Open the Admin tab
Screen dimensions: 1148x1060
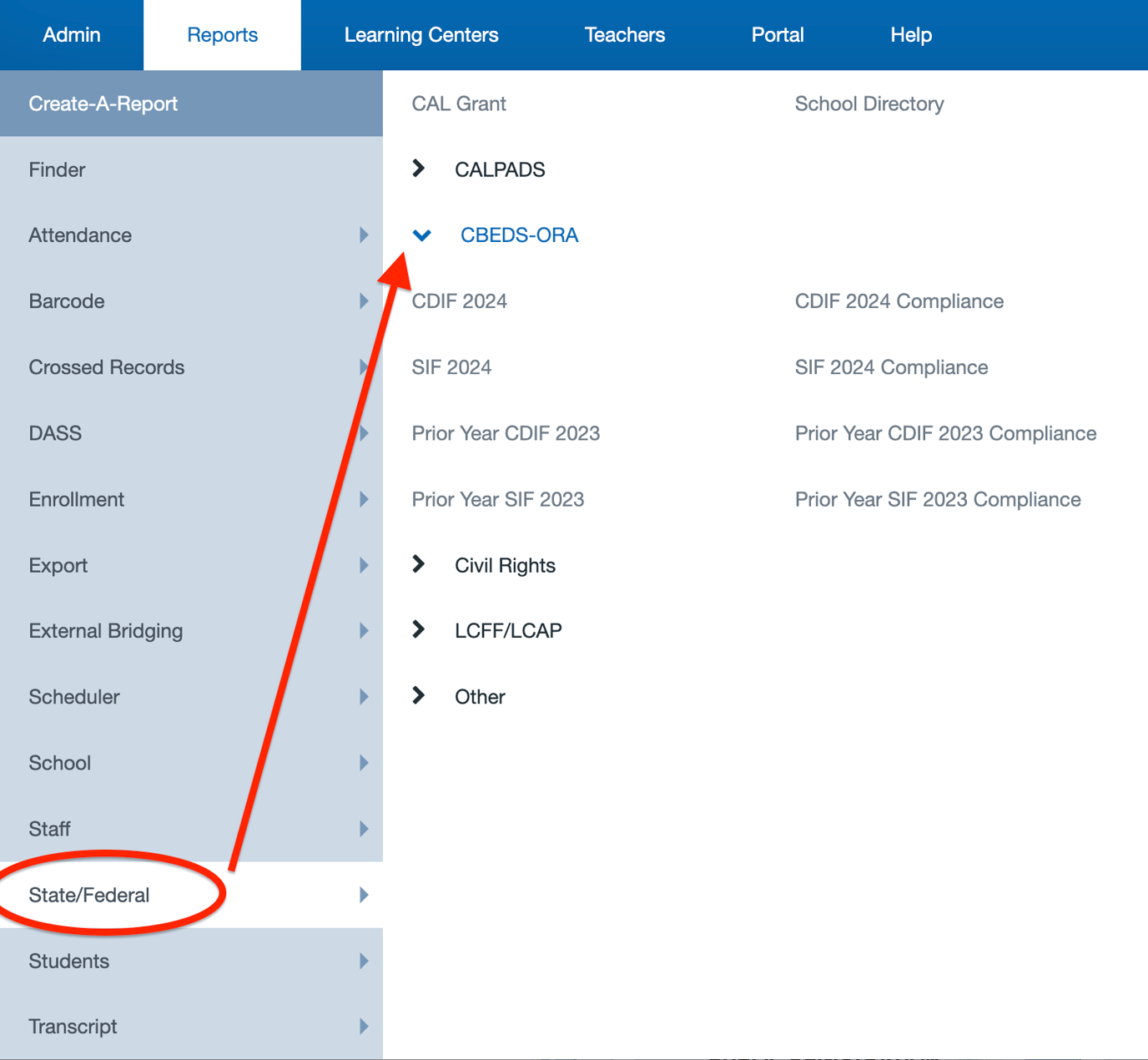[72, 35]
